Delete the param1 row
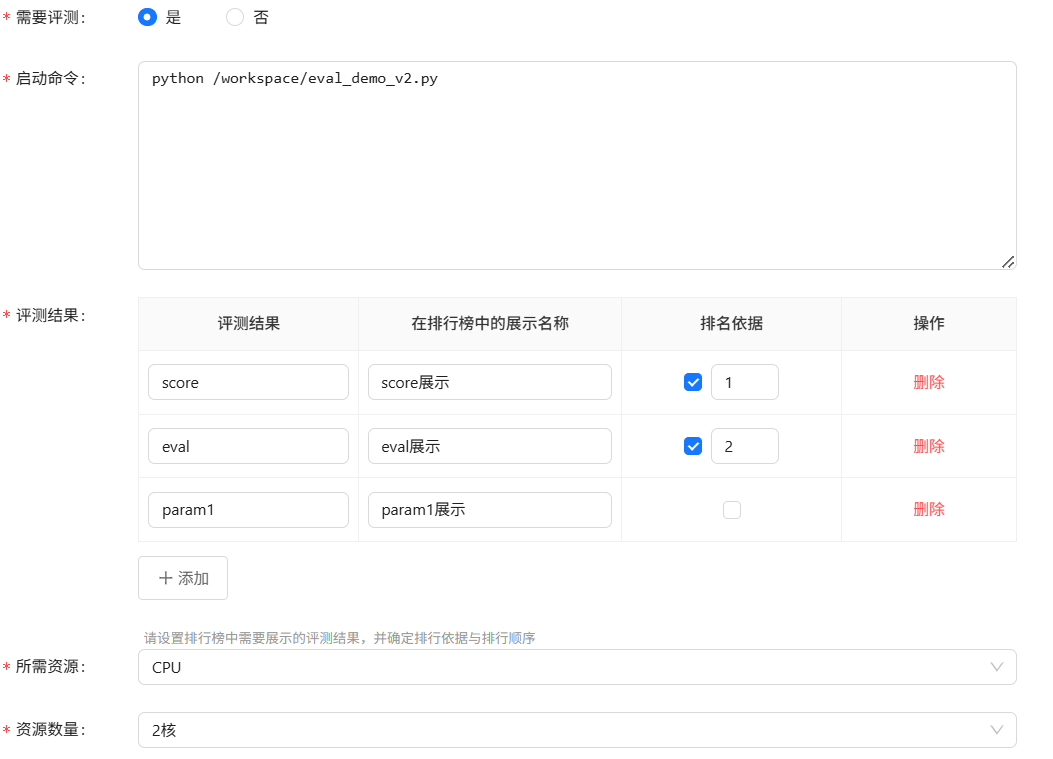This screenshot has width=1053, height=759. click(x=929, y=509)
